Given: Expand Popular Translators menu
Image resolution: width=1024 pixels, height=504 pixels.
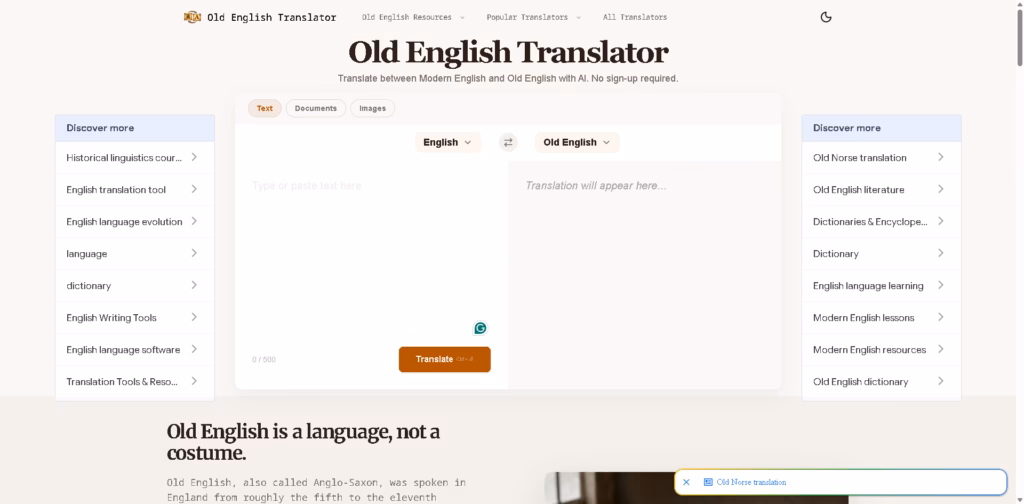Looking at the screenshot, I should coord(533,18).
